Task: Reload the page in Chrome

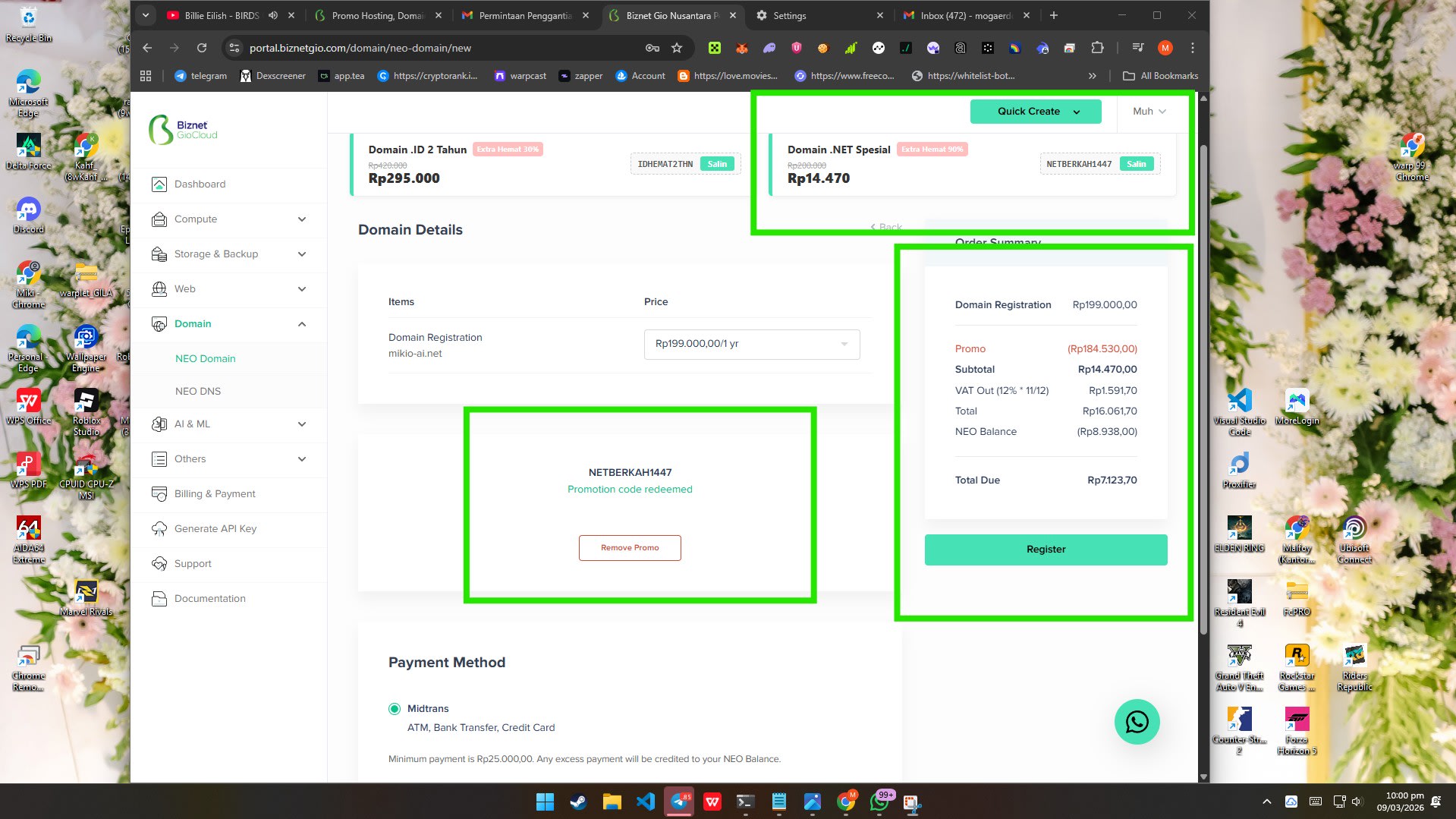Action: coord(202,48)
